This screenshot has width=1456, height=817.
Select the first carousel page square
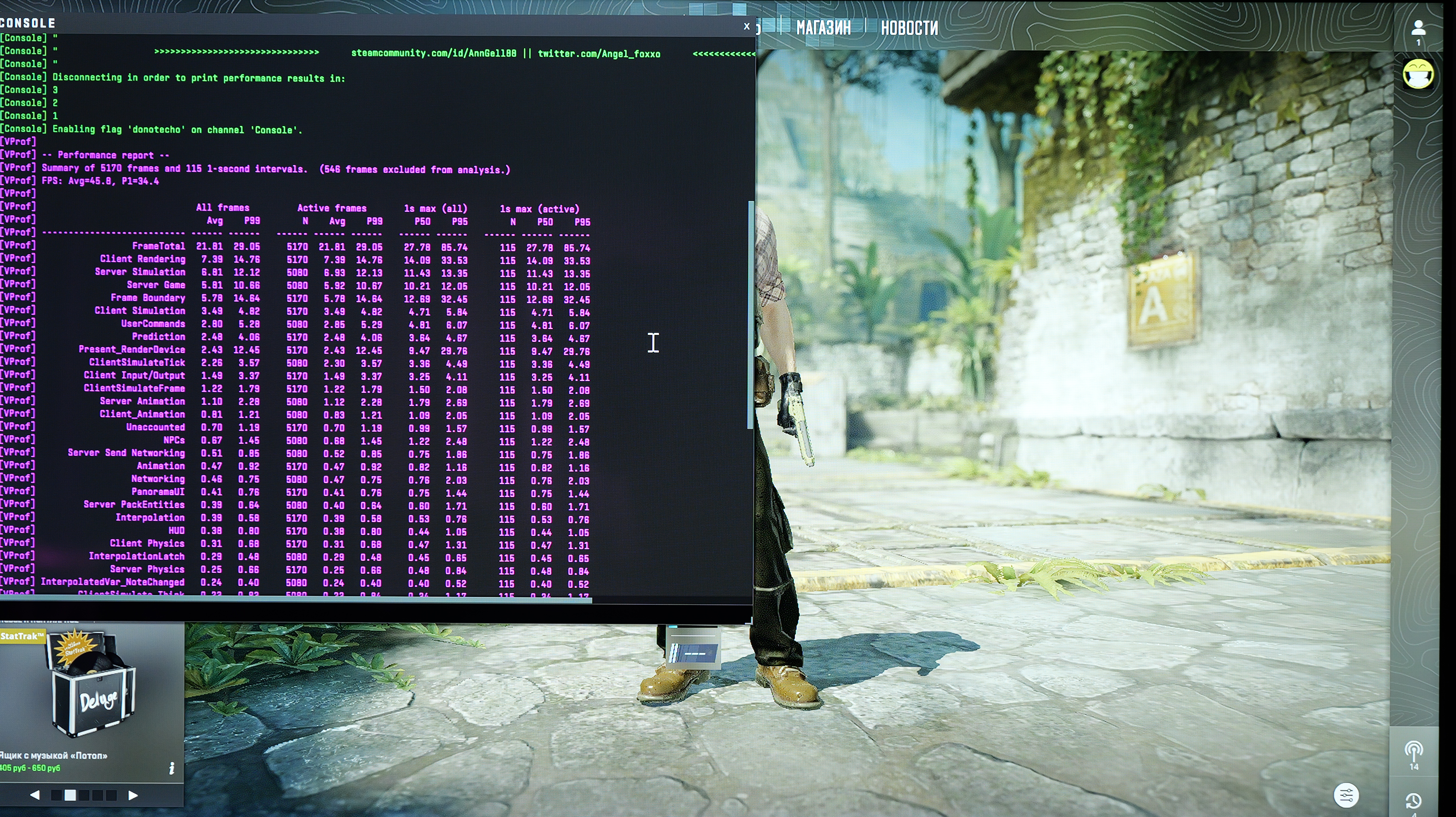(57, 795)
